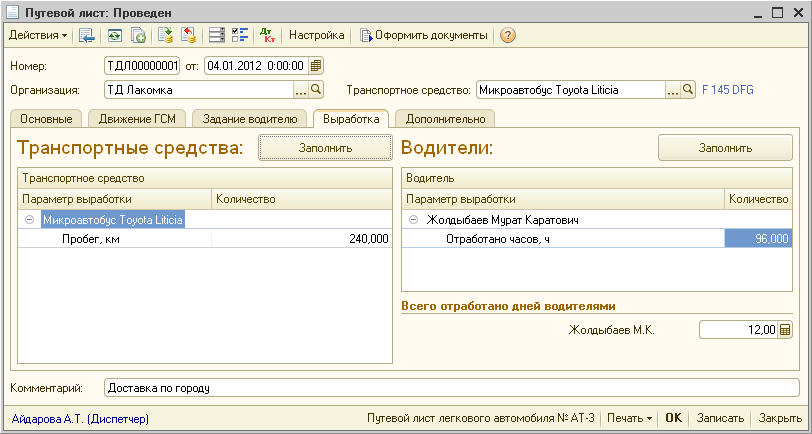812x434 pixels.
Task: Open the Задание водителю tab
Action: tap(249, 119)
